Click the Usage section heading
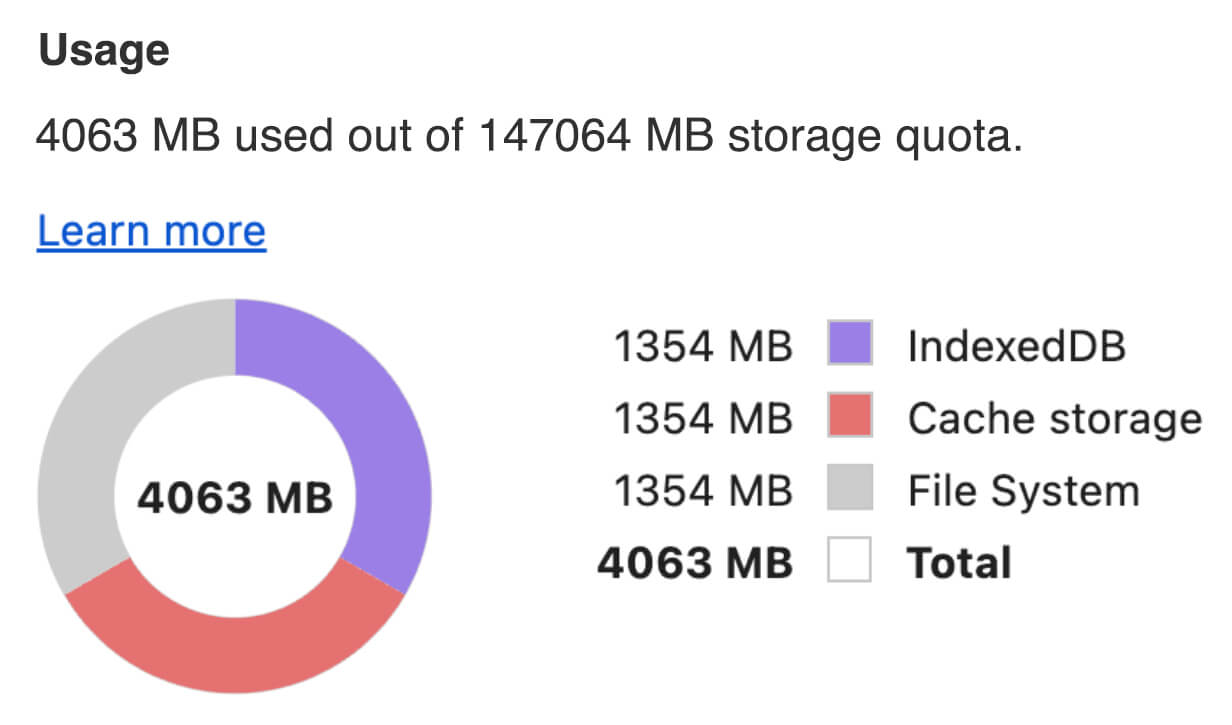 coord(103,51)
